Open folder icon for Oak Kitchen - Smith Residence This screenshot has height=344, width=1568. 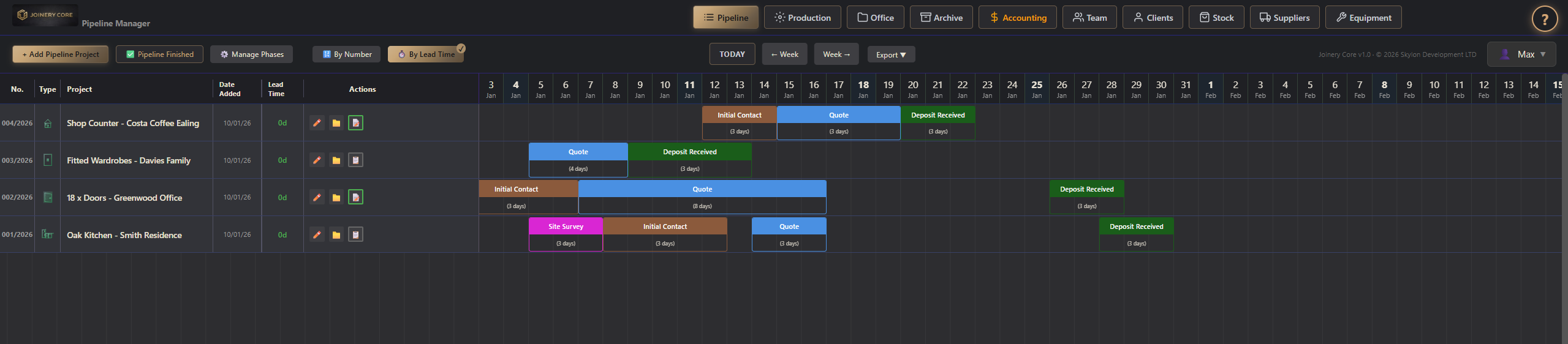(336, 235)
